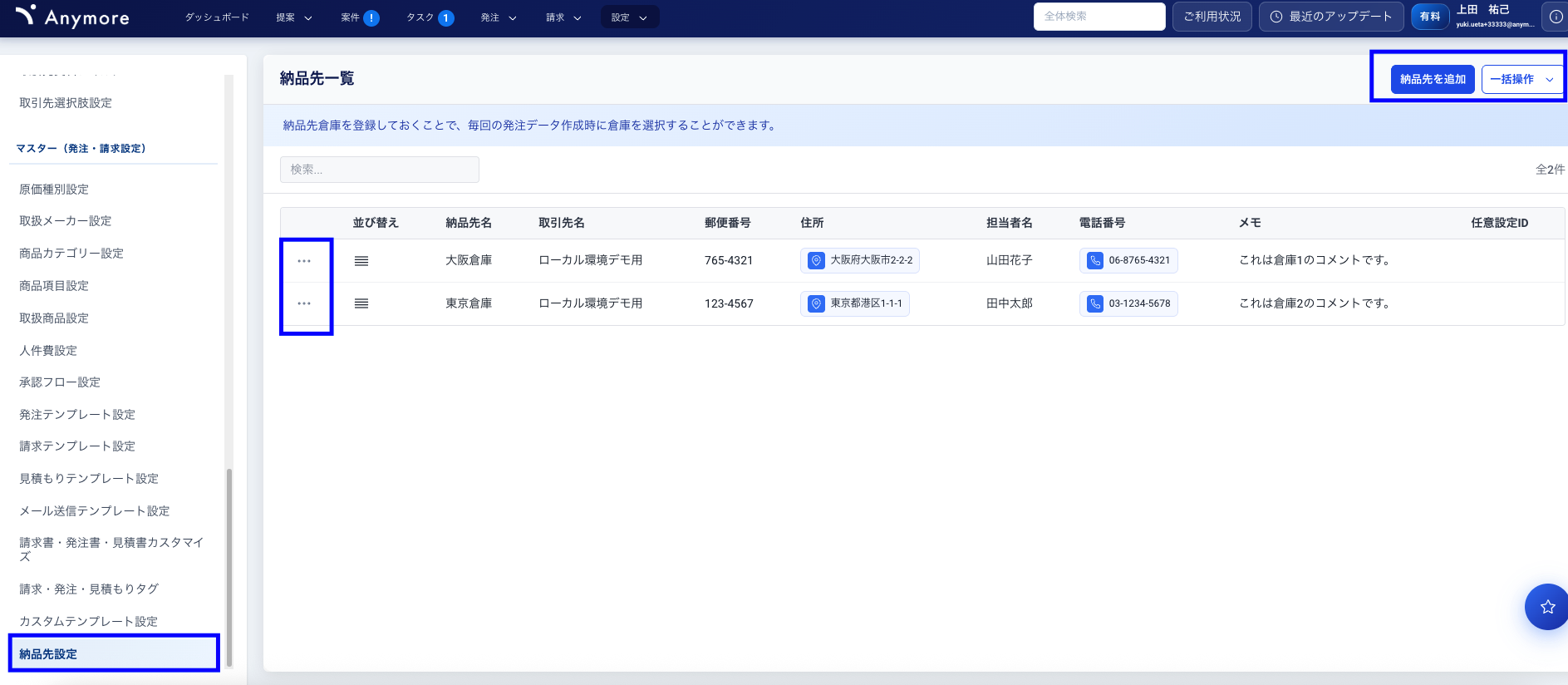The image size is (1568, 685).
Task: Open ご利用状況
Action: pos(1212,17)
